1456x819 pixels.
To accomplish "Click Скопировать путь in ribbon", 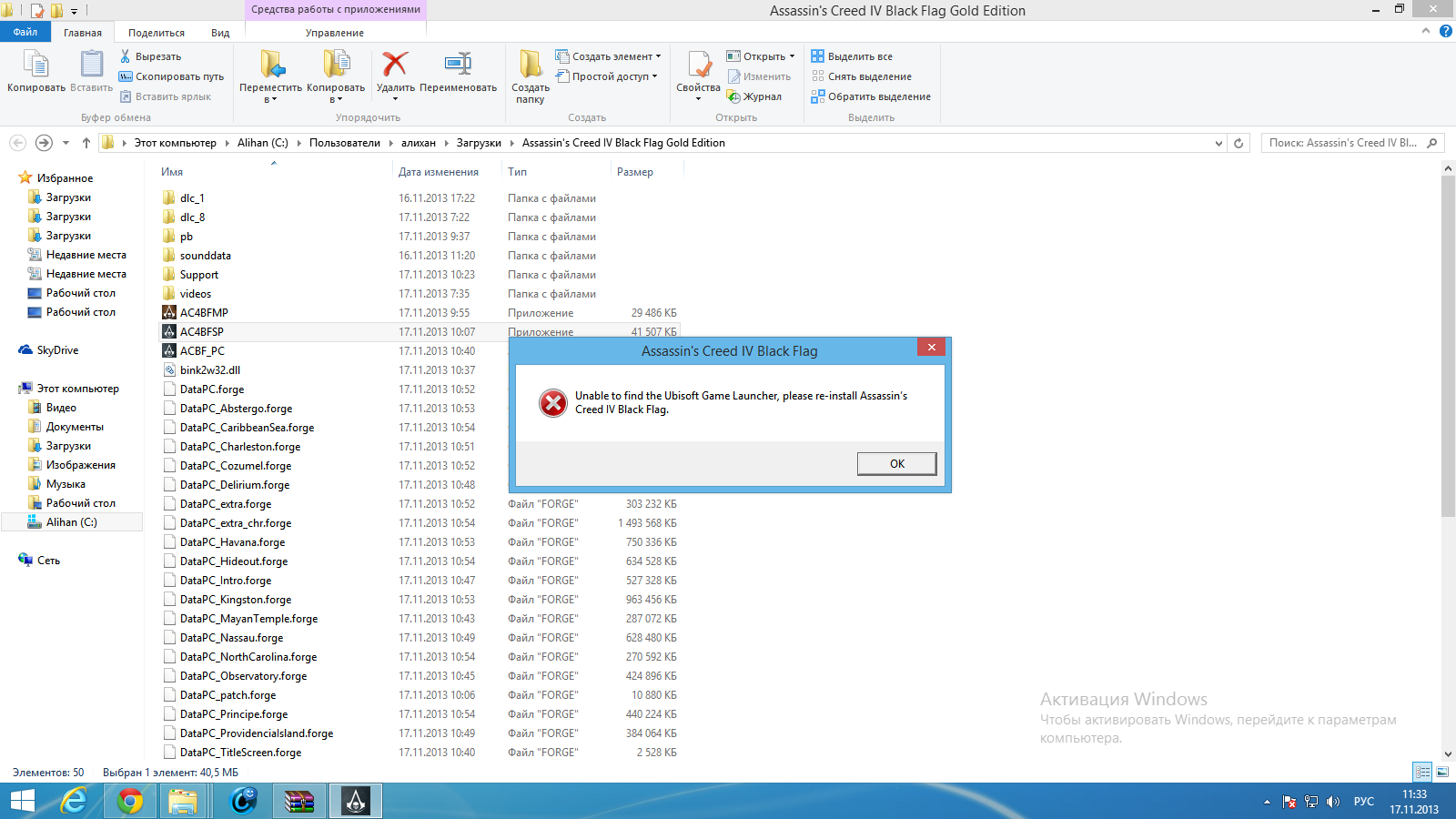I will [171, 76].
